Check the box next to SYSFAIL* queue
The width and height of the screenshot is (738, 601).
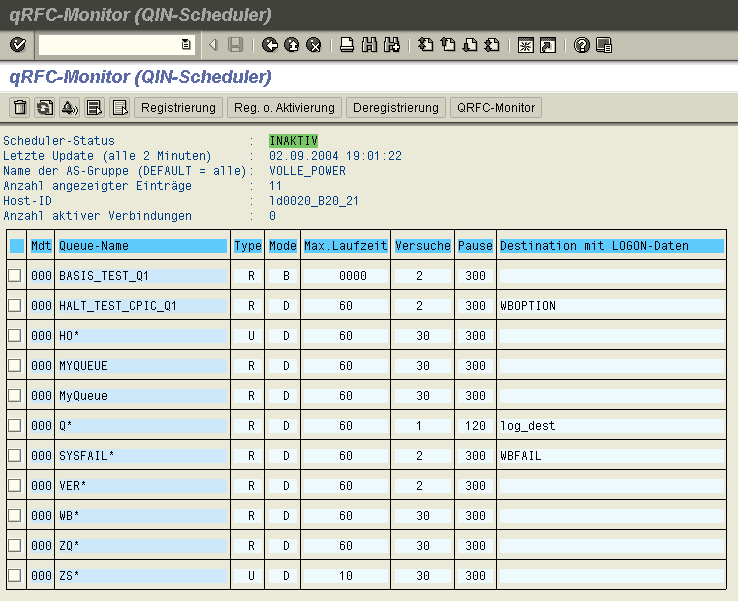pyautogui.click(x=15, y=456)
